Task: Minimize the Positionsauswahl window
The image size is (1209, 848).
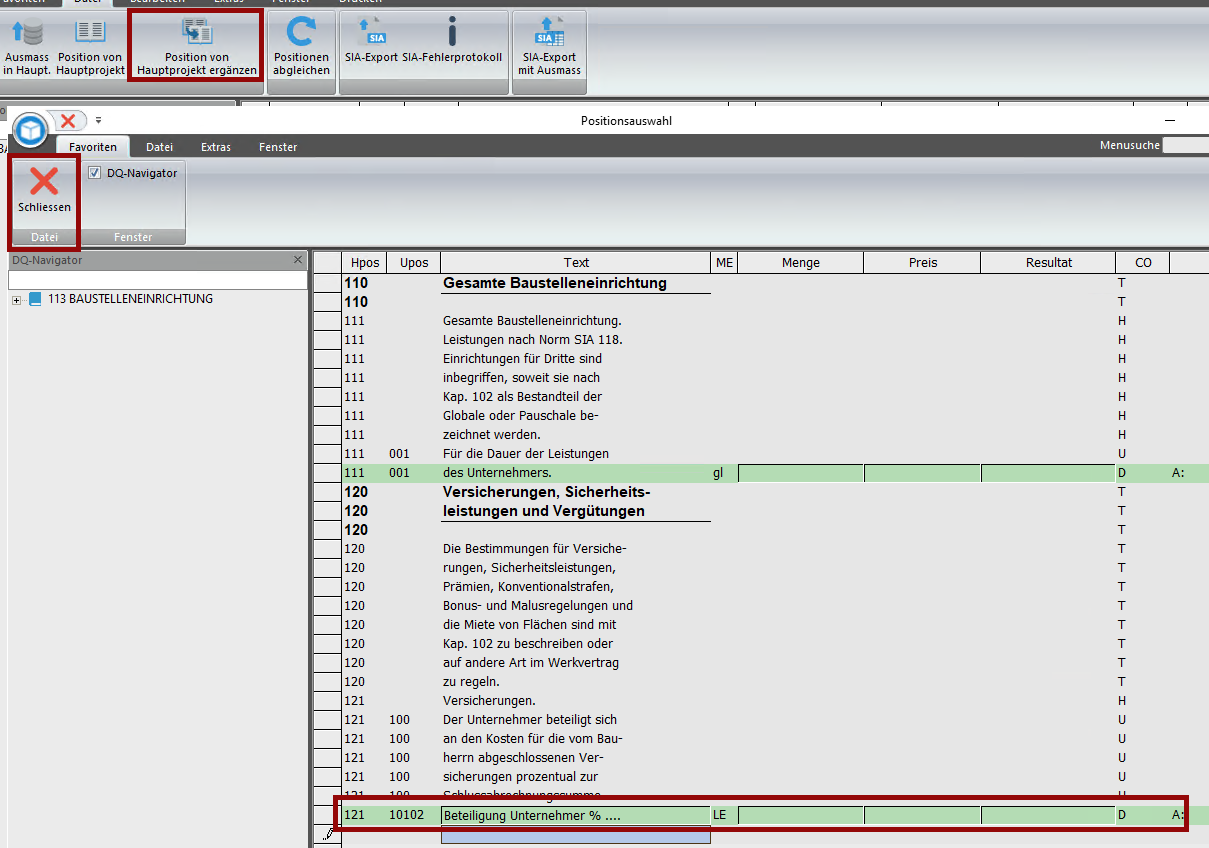Action: [x=1170, y=121]
